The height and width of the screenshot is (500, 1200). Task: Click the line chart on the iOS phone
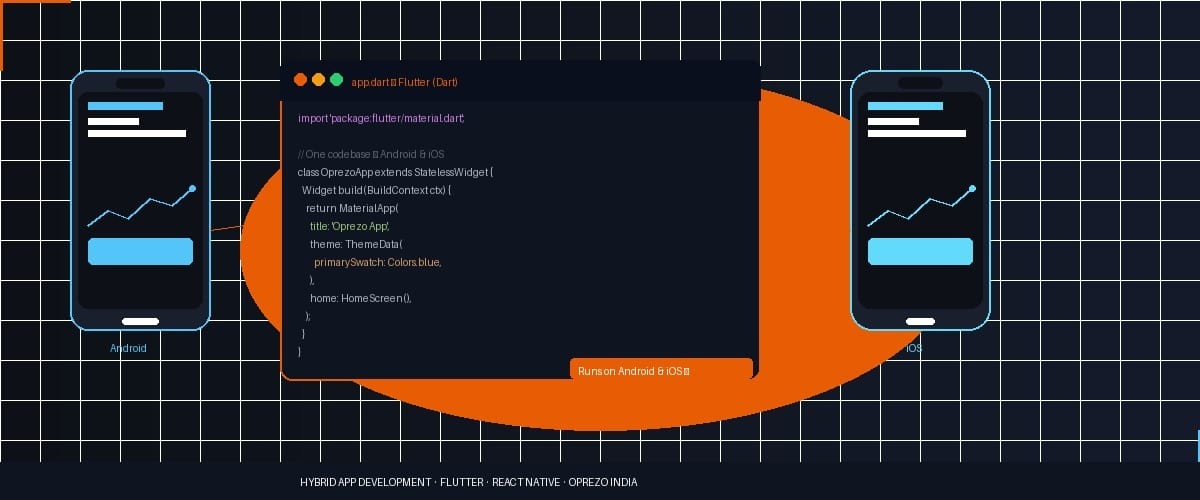[x=921, y=207]
